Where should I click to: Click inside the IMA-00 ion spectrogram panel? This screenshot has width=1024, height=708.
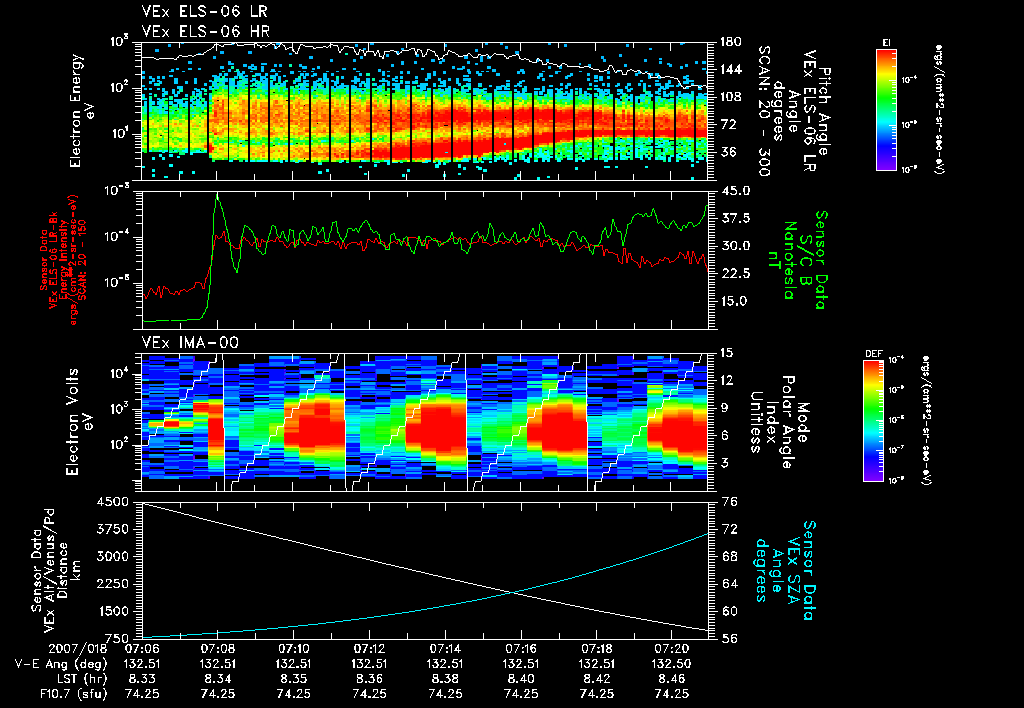coord(425,422)
